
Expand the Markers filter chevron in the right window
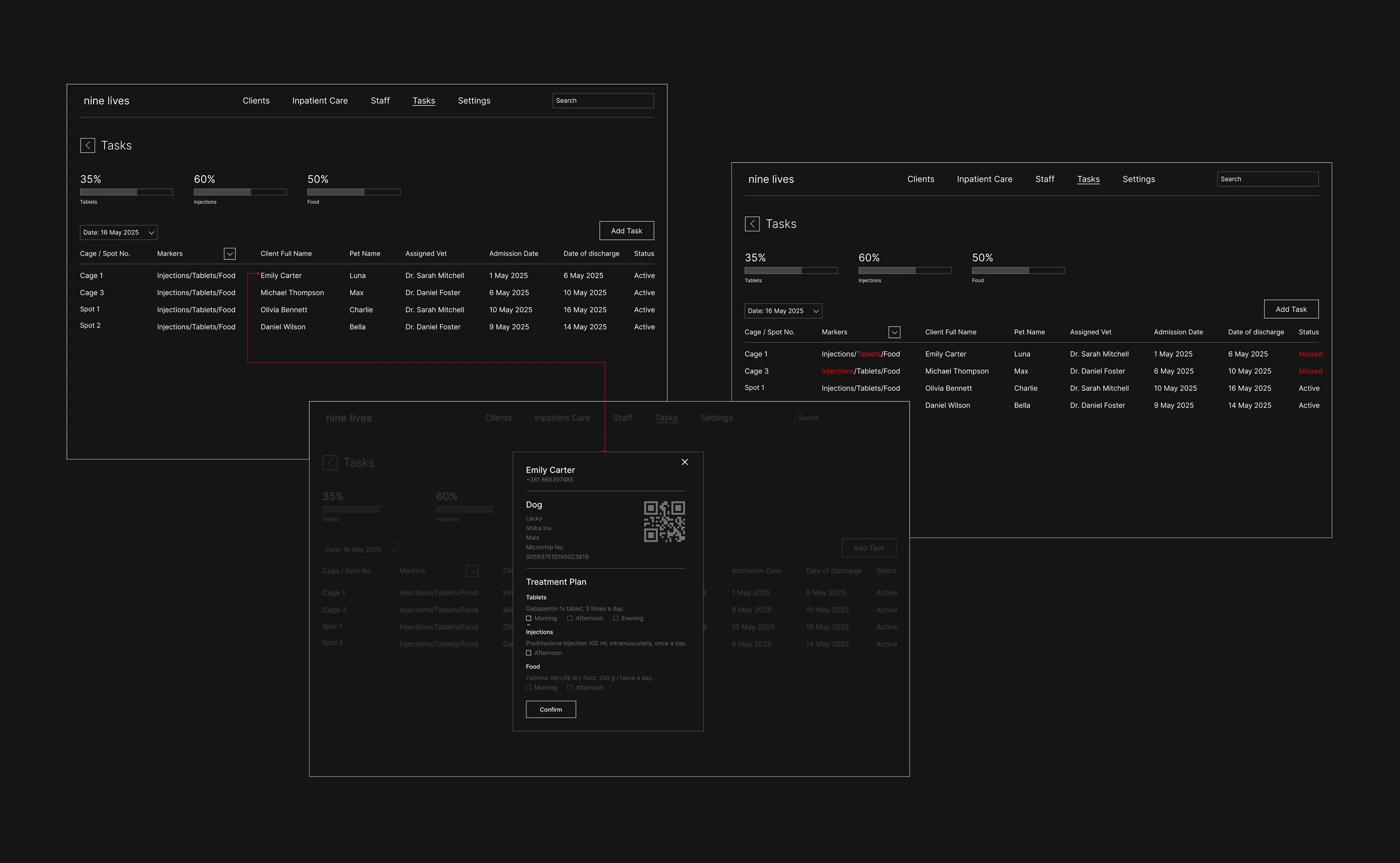(894, 332)
